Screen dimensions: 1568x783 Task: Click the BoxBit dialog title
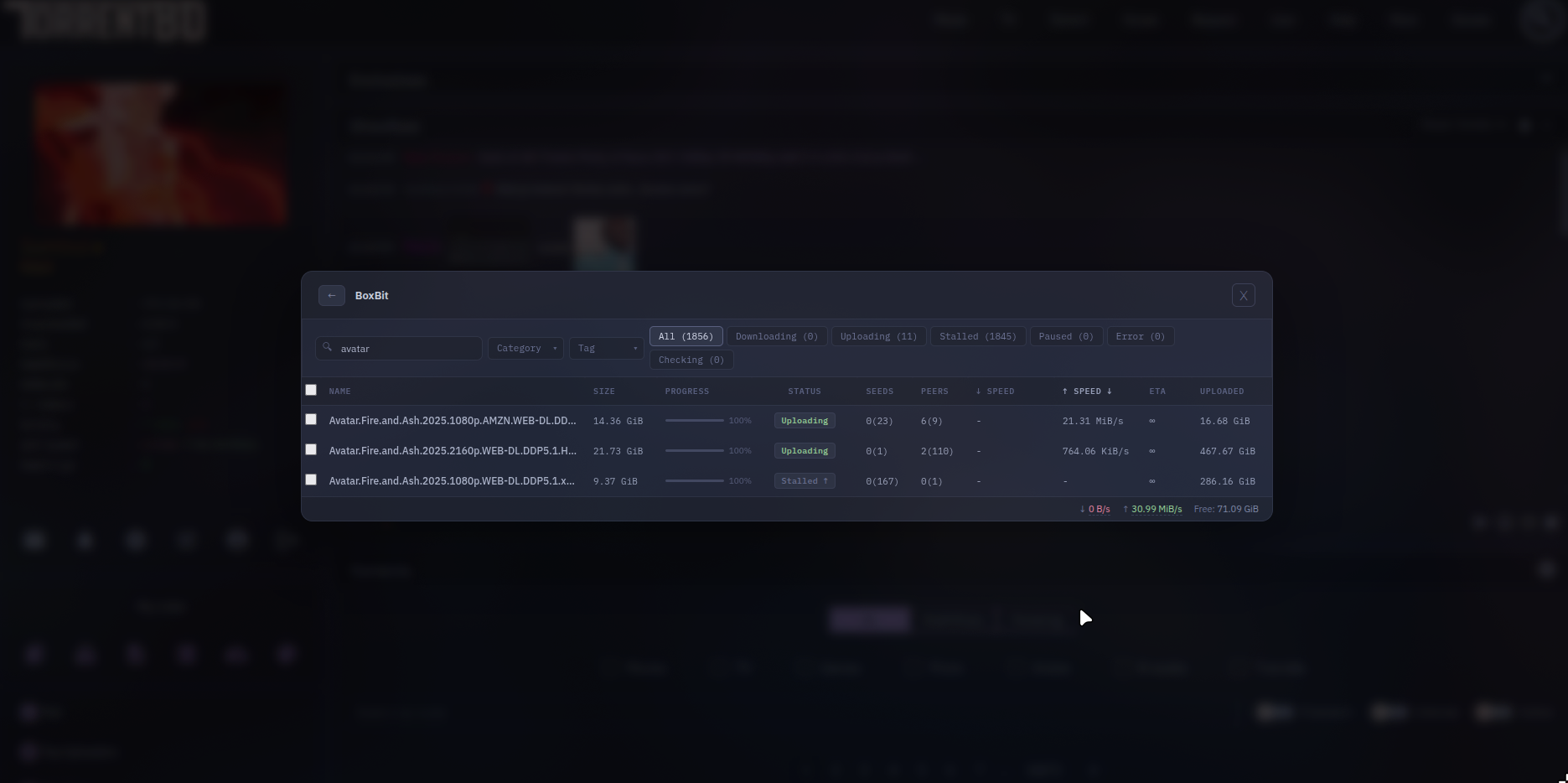coord(371,296)
